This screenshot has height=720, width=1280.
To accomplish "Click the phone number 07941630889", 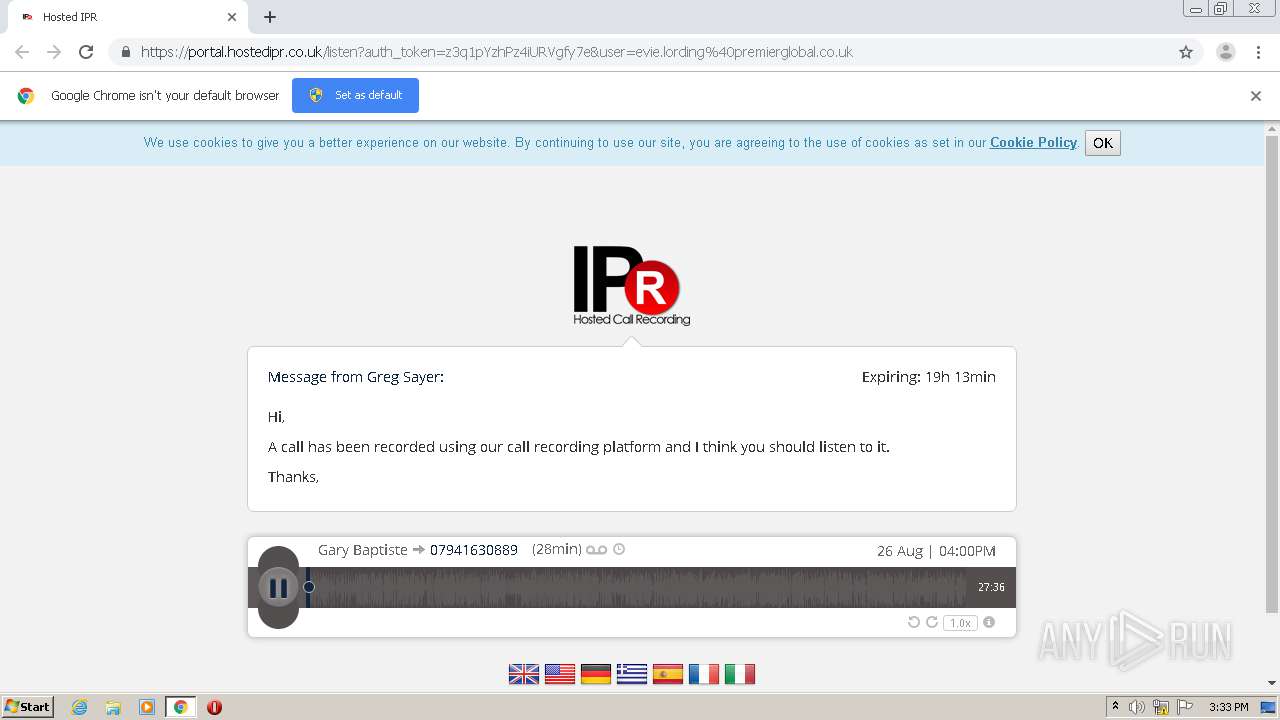I will (x=474, y=550).
